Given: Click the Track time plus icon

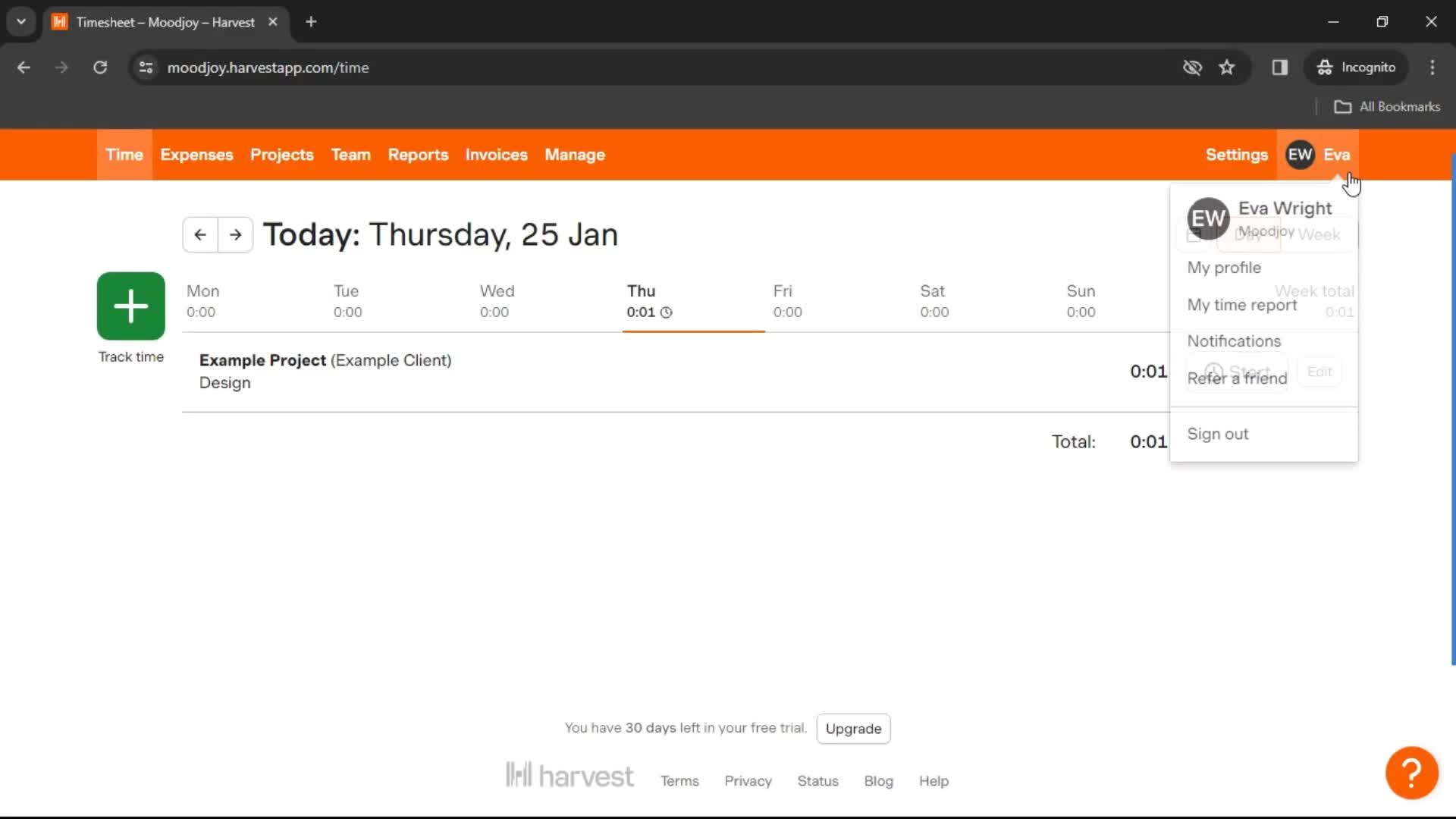Looking at the screenshot, I should (x=130, y=305).
